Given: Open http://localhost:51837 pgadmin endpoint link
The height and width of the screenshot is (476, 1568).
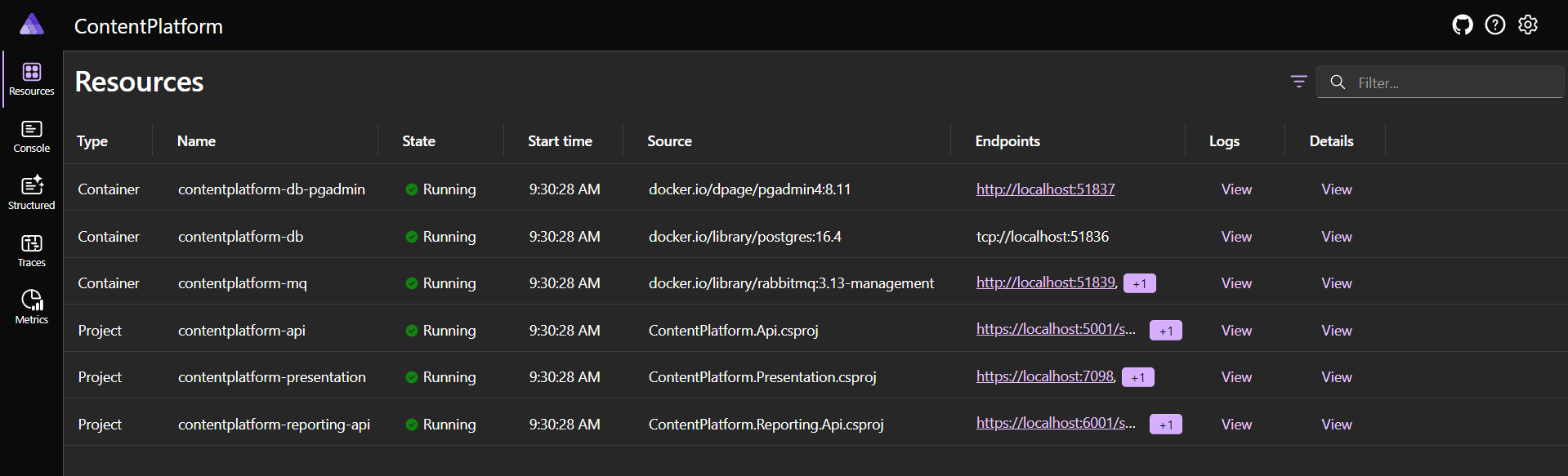Looking at the screenshot, I should point(1045,189).
